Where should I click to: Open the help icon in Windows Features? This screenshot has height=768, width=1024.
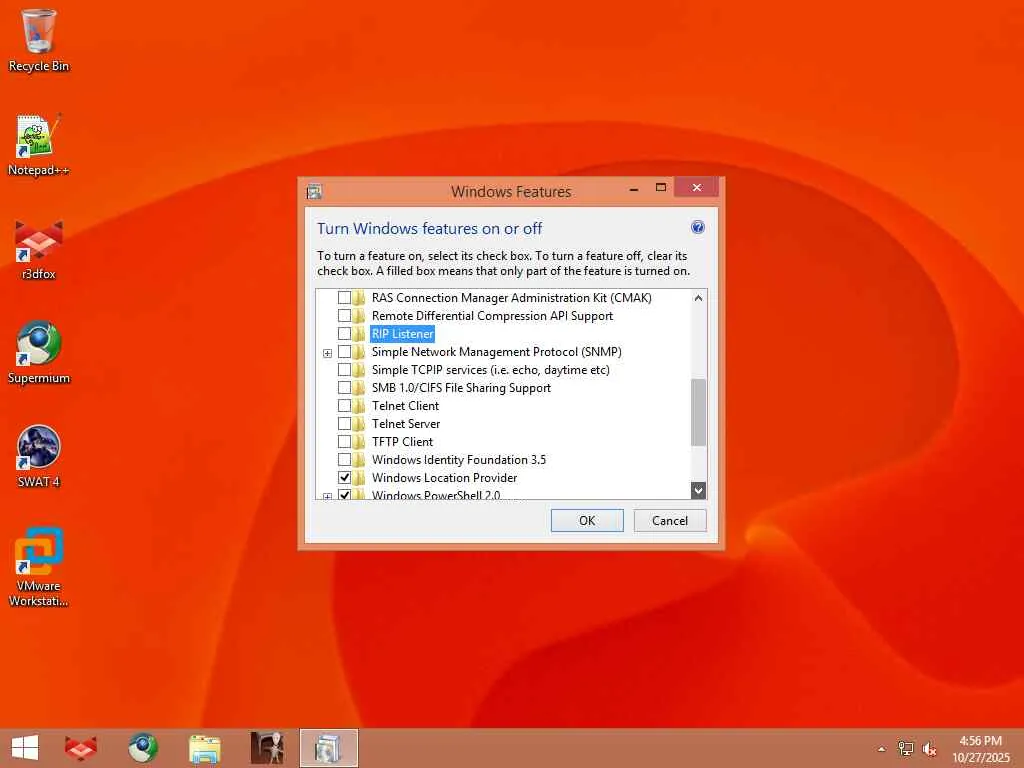pos(697,227)
